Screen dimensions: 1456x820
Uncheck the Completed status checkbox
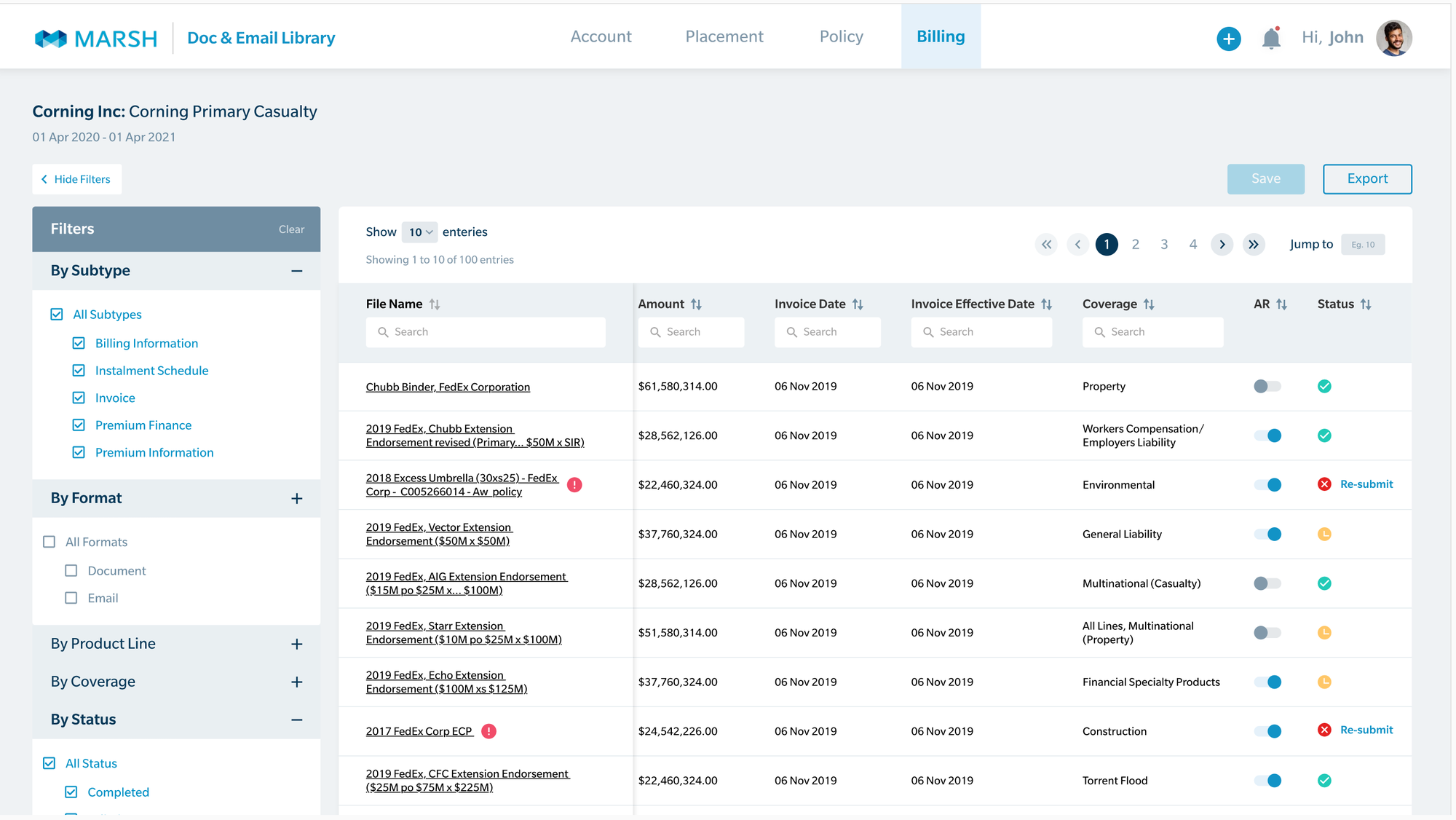pyautogui.click(x=71, y=792)
